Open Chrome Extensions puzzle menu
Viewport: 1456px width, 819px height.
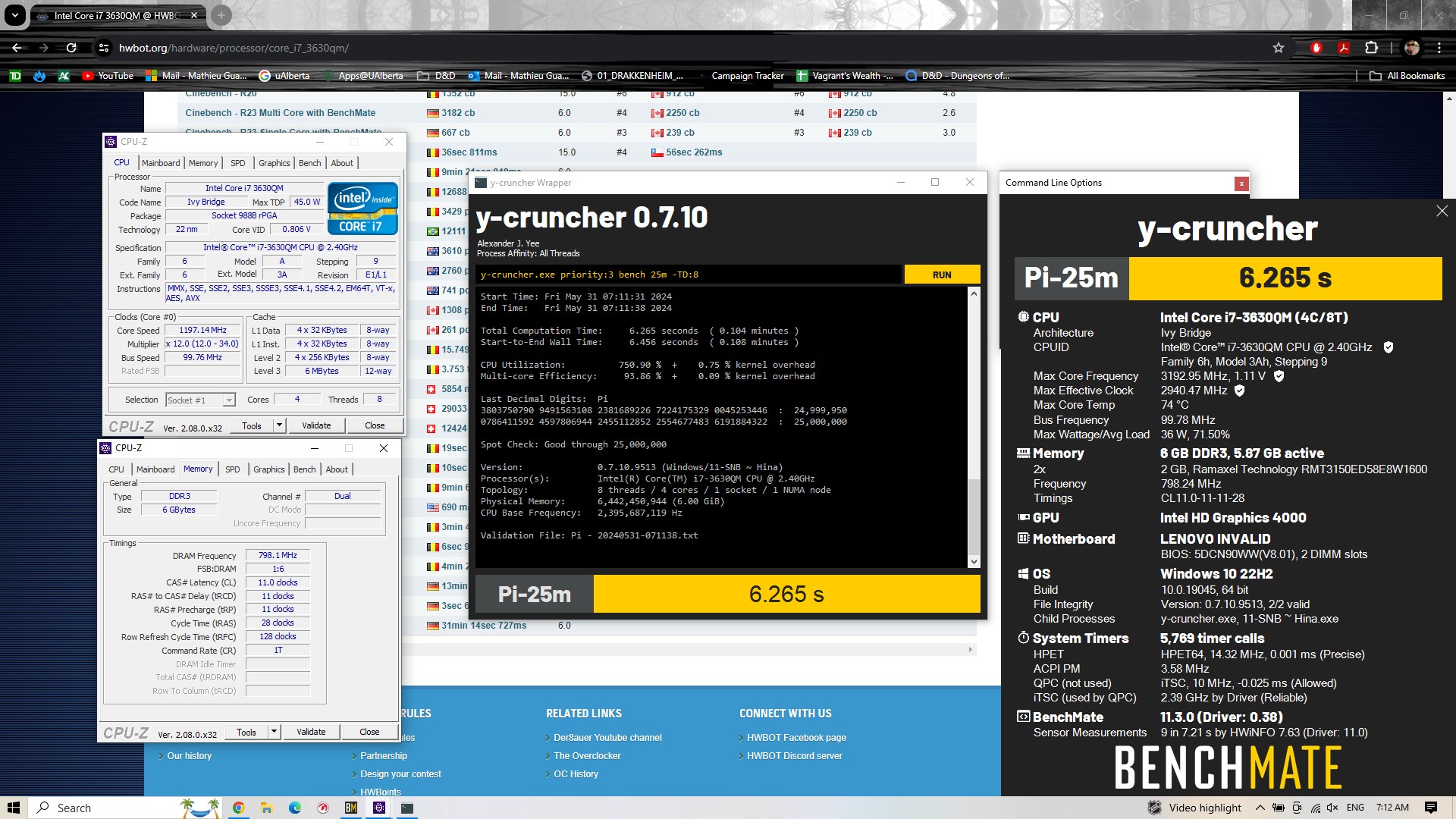tap(1371, 48)
